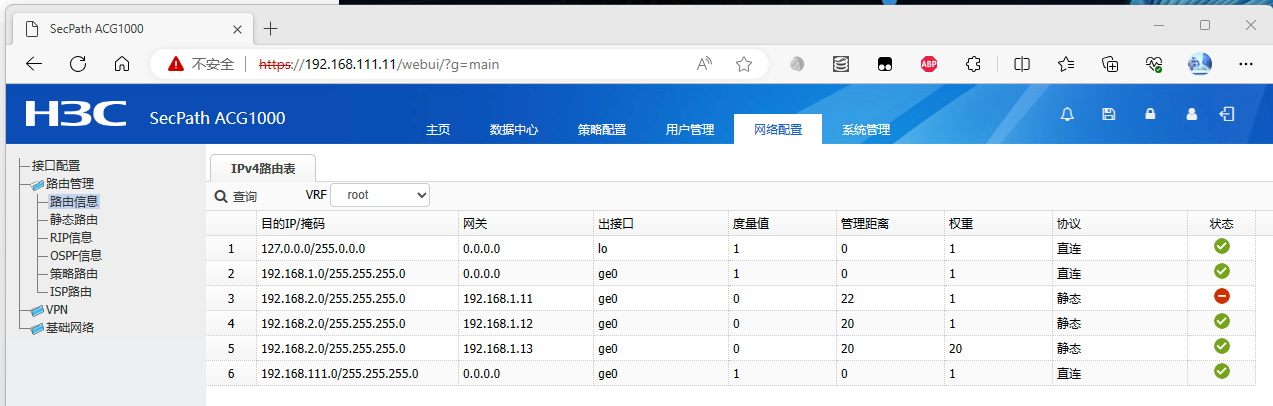Viewport: 1273px width, 406px height.
Task: Click the black mask extension icon
Action: click(x=885, y=64)
